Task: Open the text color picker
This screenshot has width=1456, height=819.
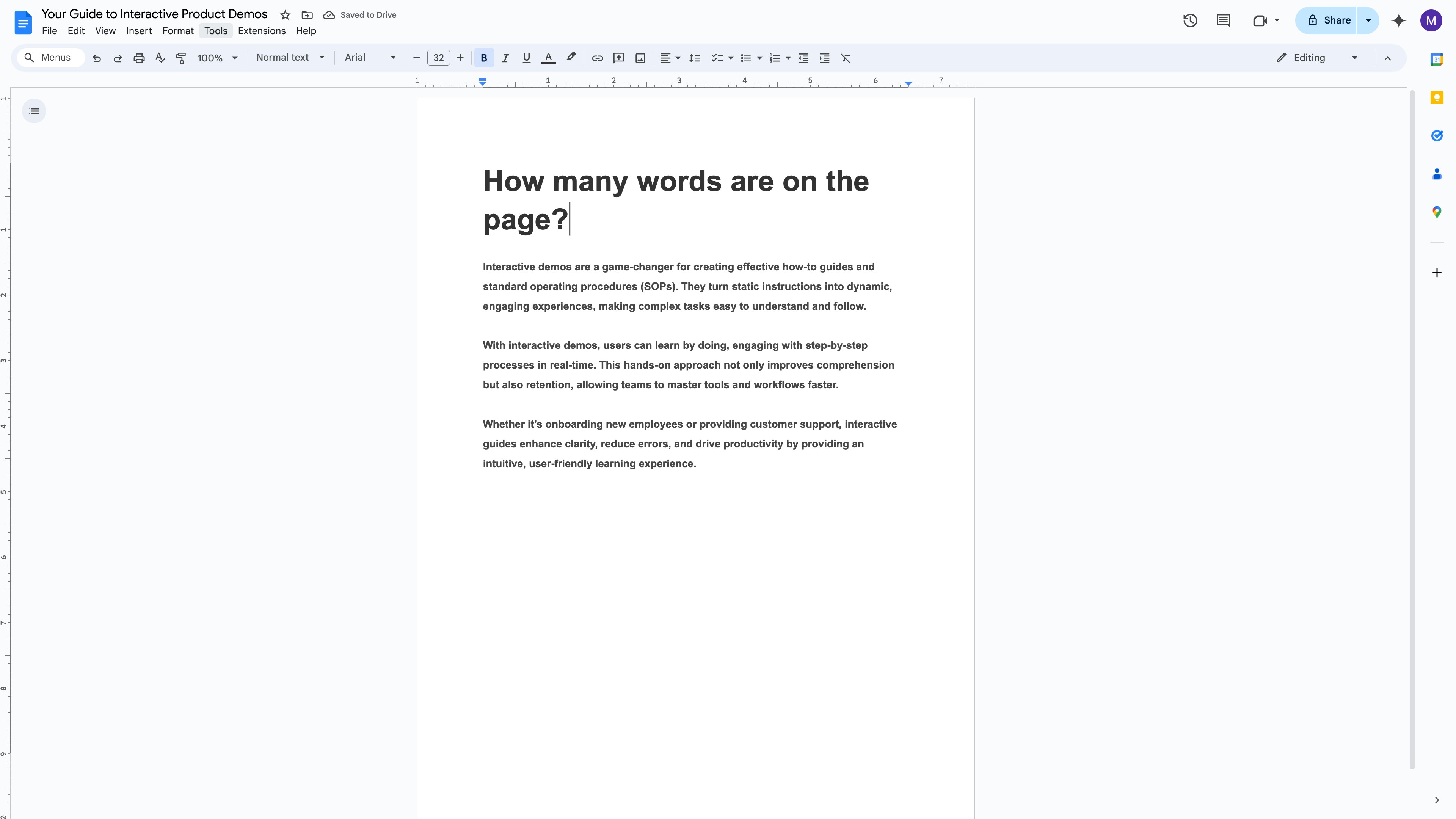Action: coord(548,58)
